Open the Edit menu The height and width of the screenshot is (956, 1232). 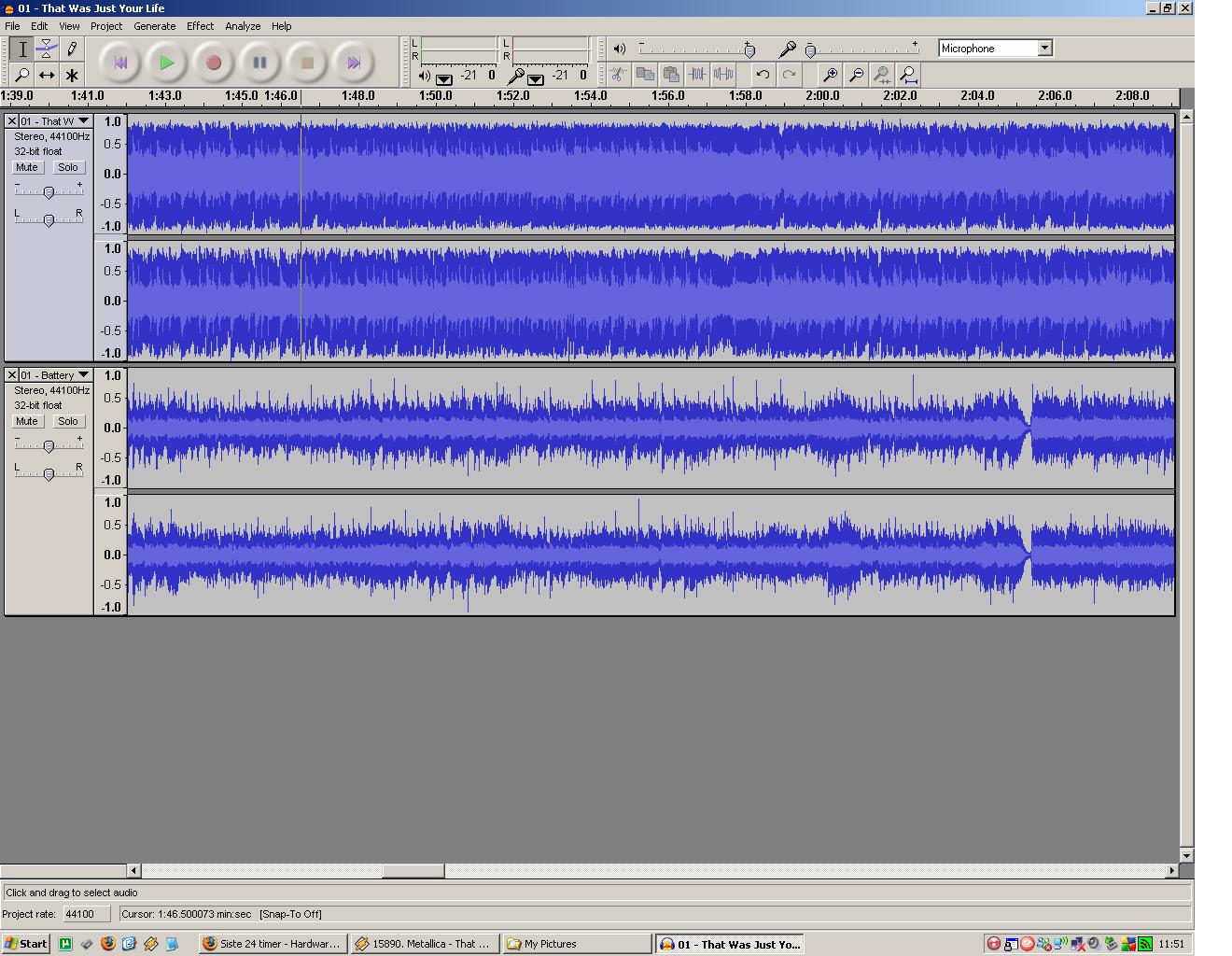click(39, 26)
